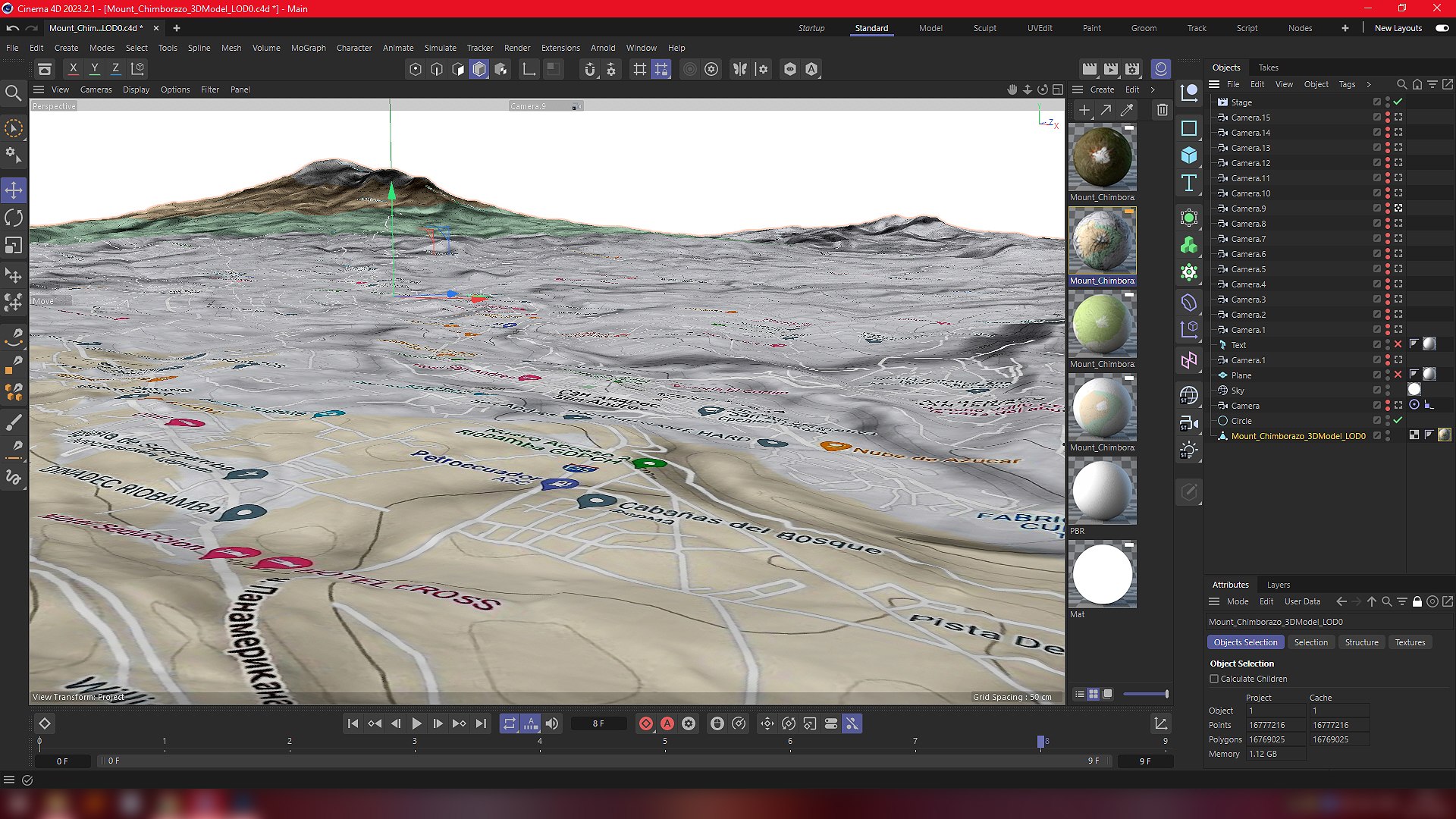Toggle playback sound speaker icon
The width and height of the screenshot is (1456, 819).
[552, 723]
